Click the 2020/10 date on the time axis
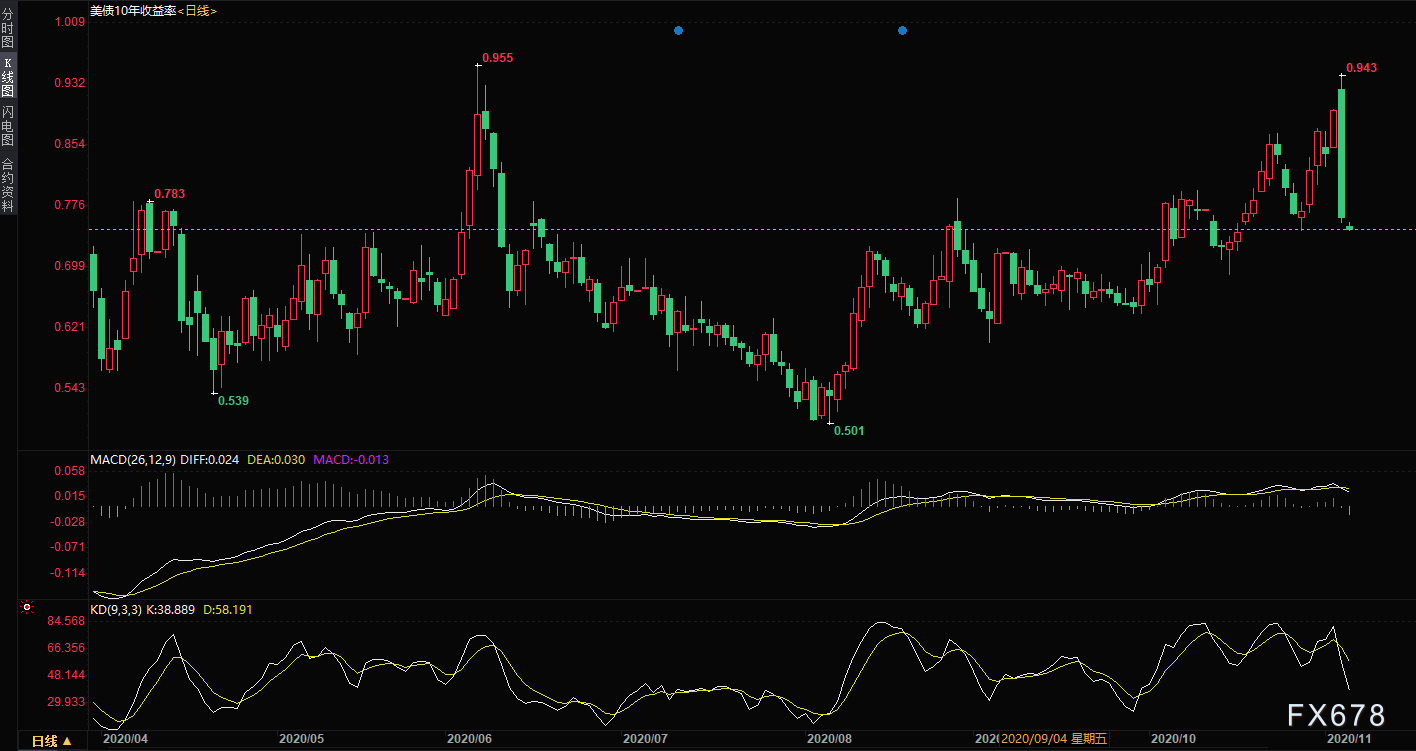The width and height of the screenshot is (1416, 751). [x=1174, y=739]
